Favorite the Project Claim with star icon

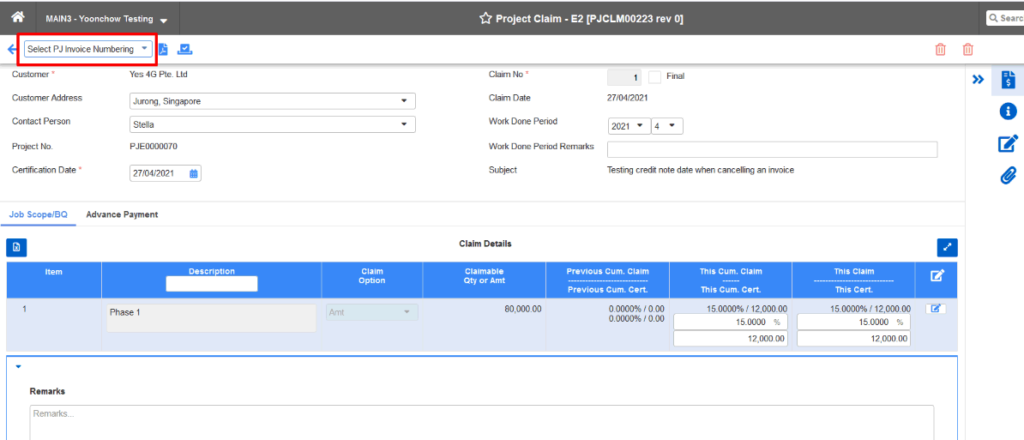click(485, 18)
